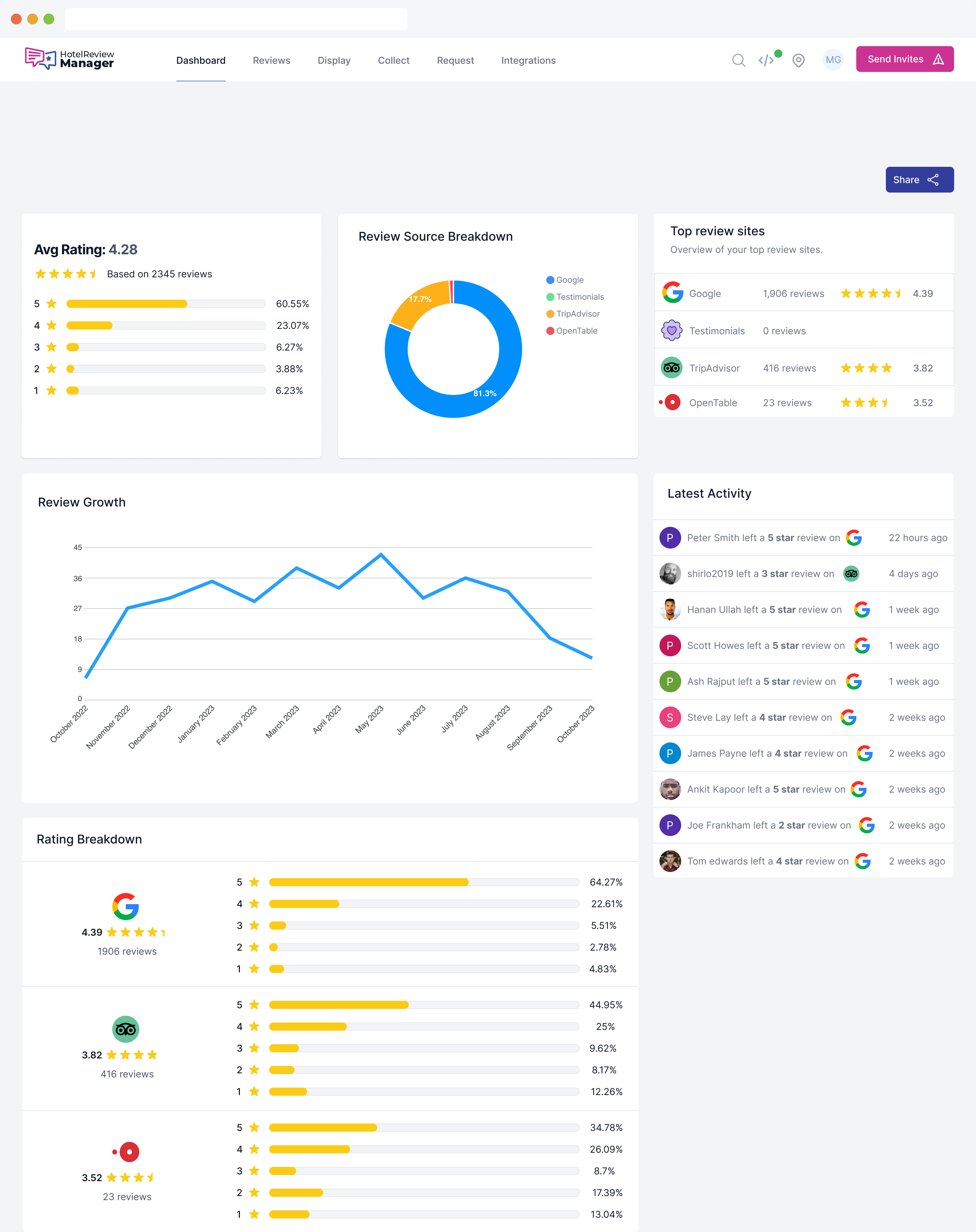
Task: Click large TripAdvisor logo in Rating Breakdown
Action: [x=126, y=1029]
